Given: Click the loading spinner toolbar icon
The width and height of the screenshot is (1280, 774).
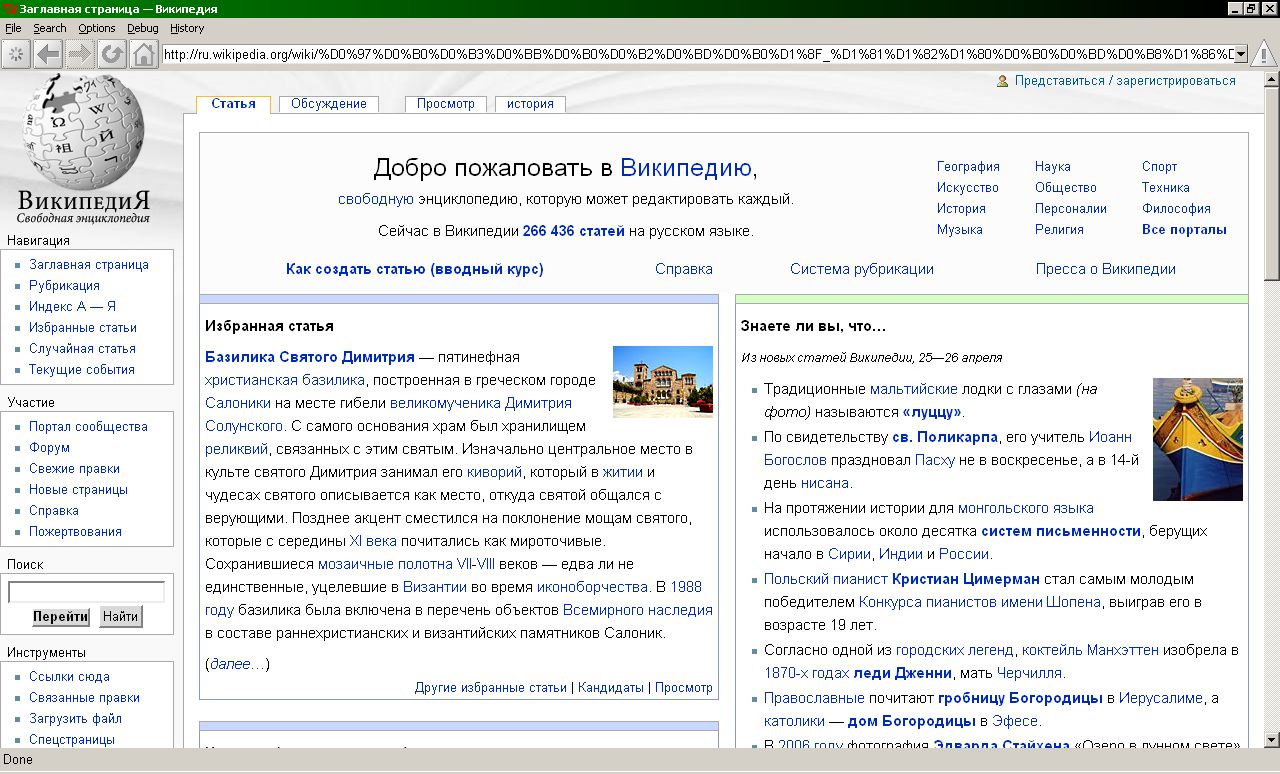Looking at the screenshot, I should pyautogui.click(x=16, y=54).
